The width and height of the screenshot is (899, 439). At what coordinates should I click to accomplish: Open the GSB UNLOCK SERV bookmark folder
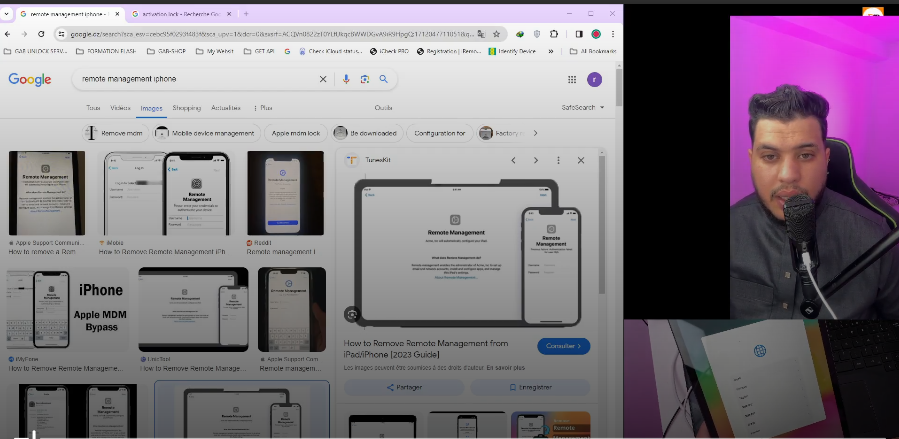[36, 51]
